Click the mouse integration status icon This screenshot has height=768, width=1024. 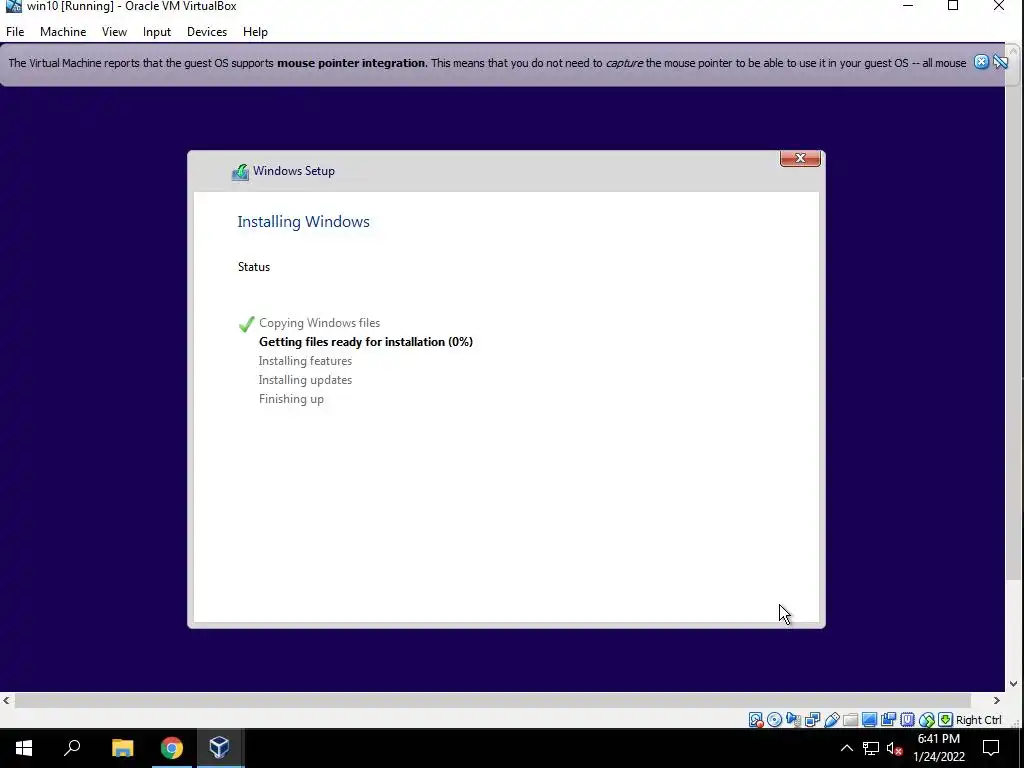[x=926, y=720]
